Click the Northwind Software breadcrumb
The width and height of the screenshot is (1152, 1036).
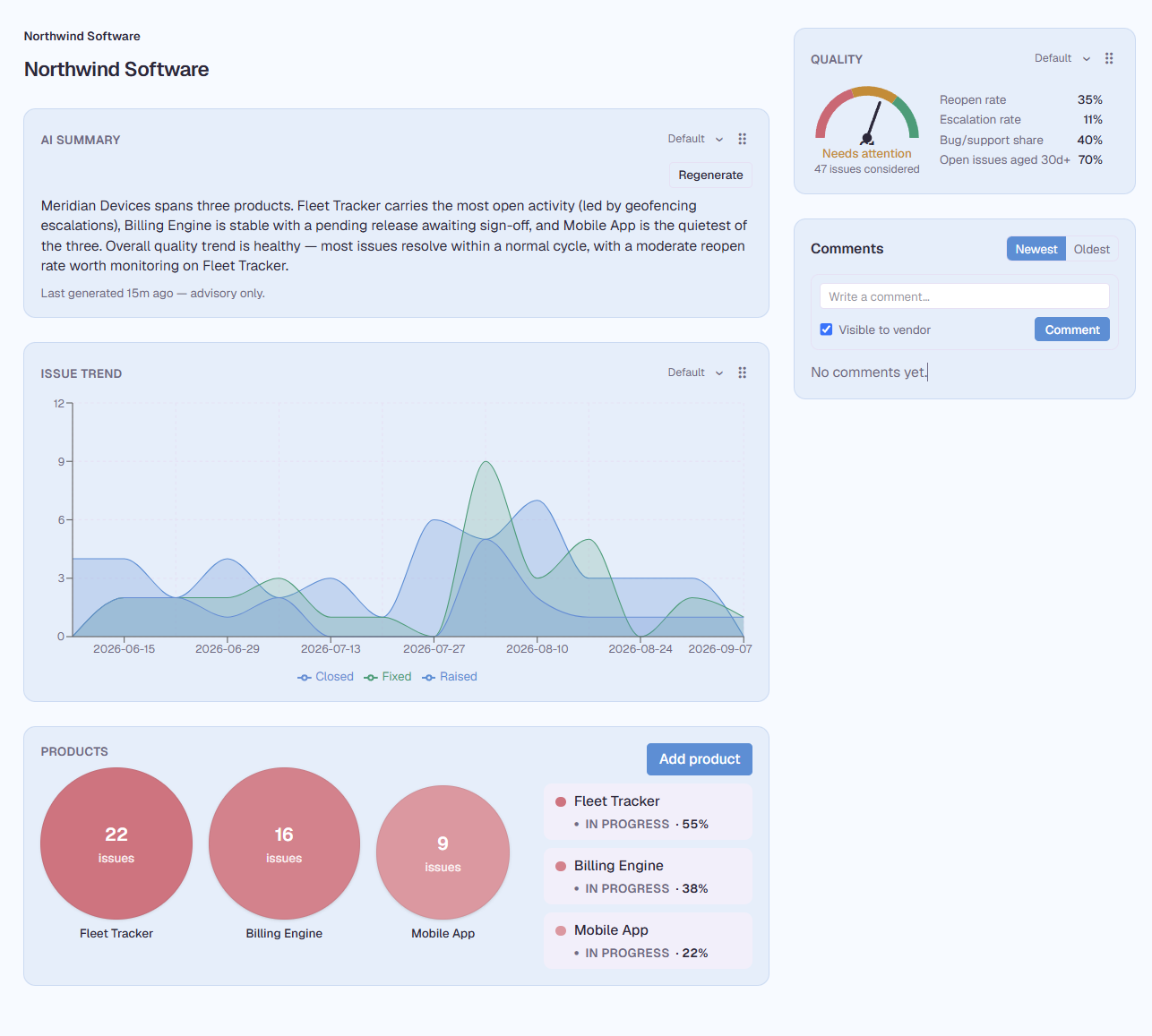tap(82, 37)
